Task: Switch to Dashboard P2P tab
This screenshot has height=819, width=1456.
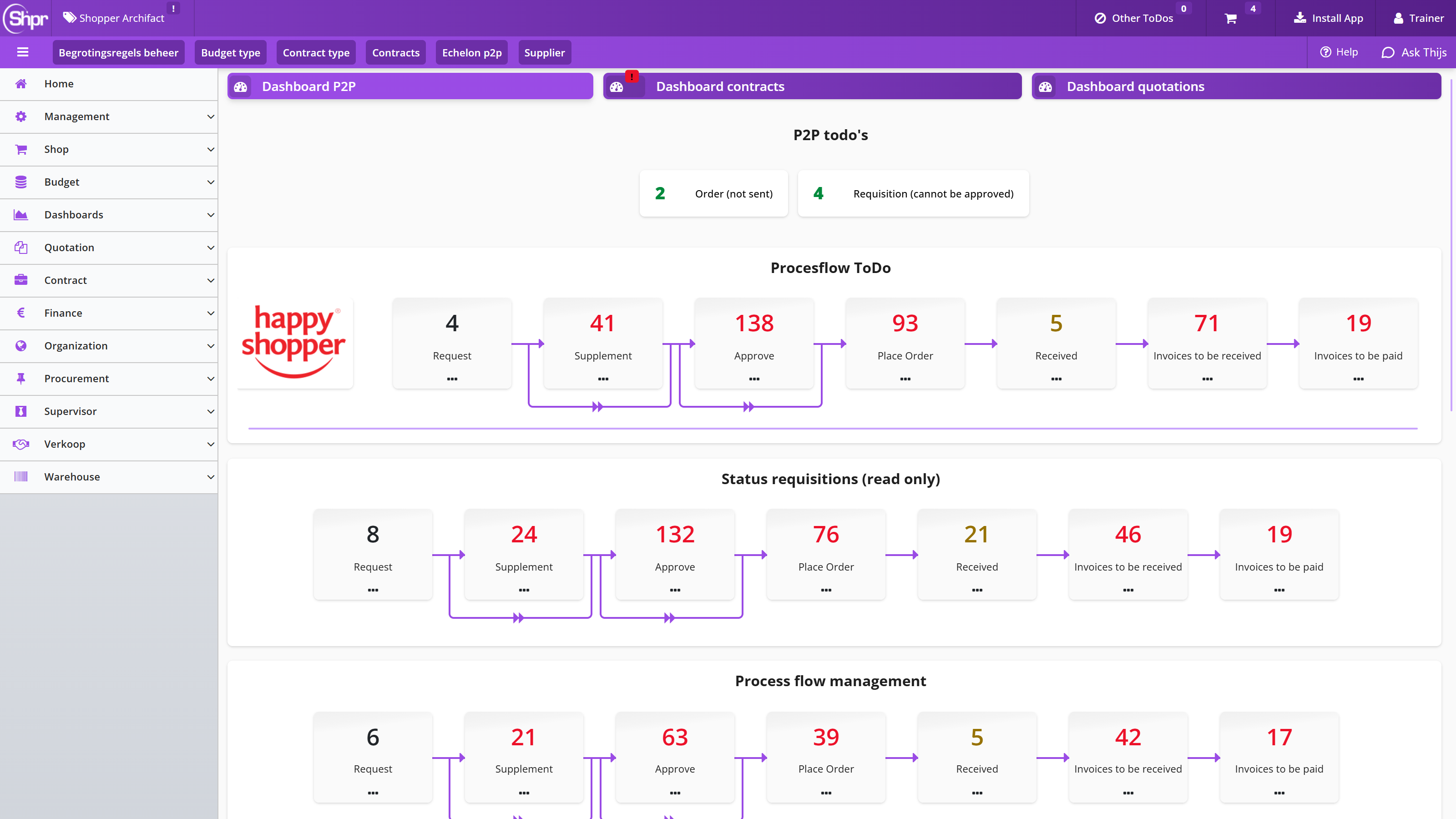Action: tap(410, 86)
